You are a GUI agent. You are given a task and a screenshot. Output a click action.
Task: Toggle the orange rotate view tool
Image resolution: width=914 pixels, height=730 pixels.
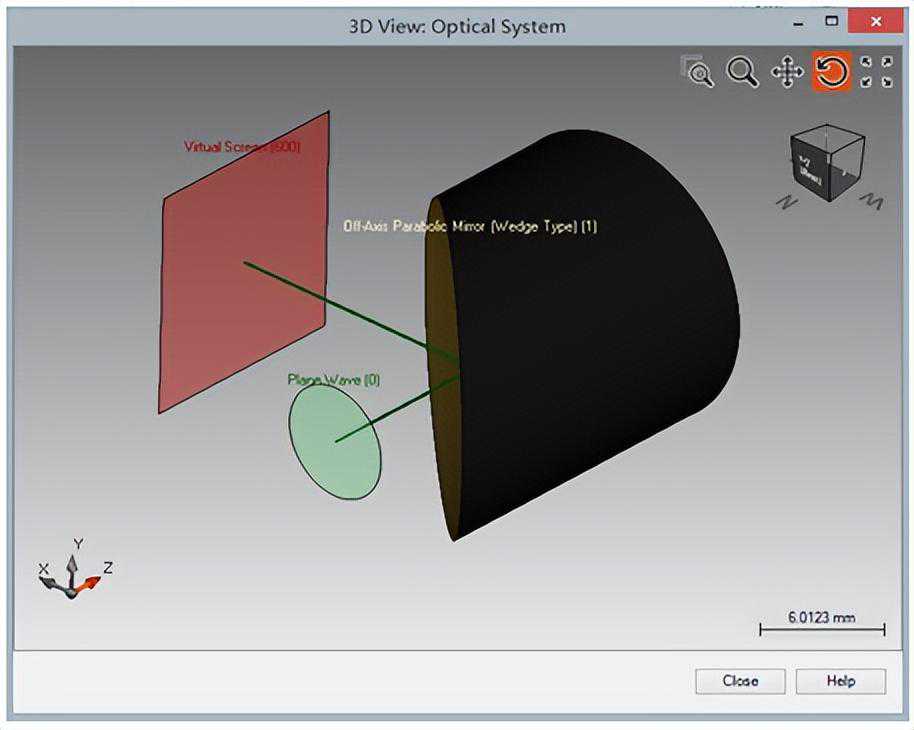pyautogui.click(x=832, y=71)
